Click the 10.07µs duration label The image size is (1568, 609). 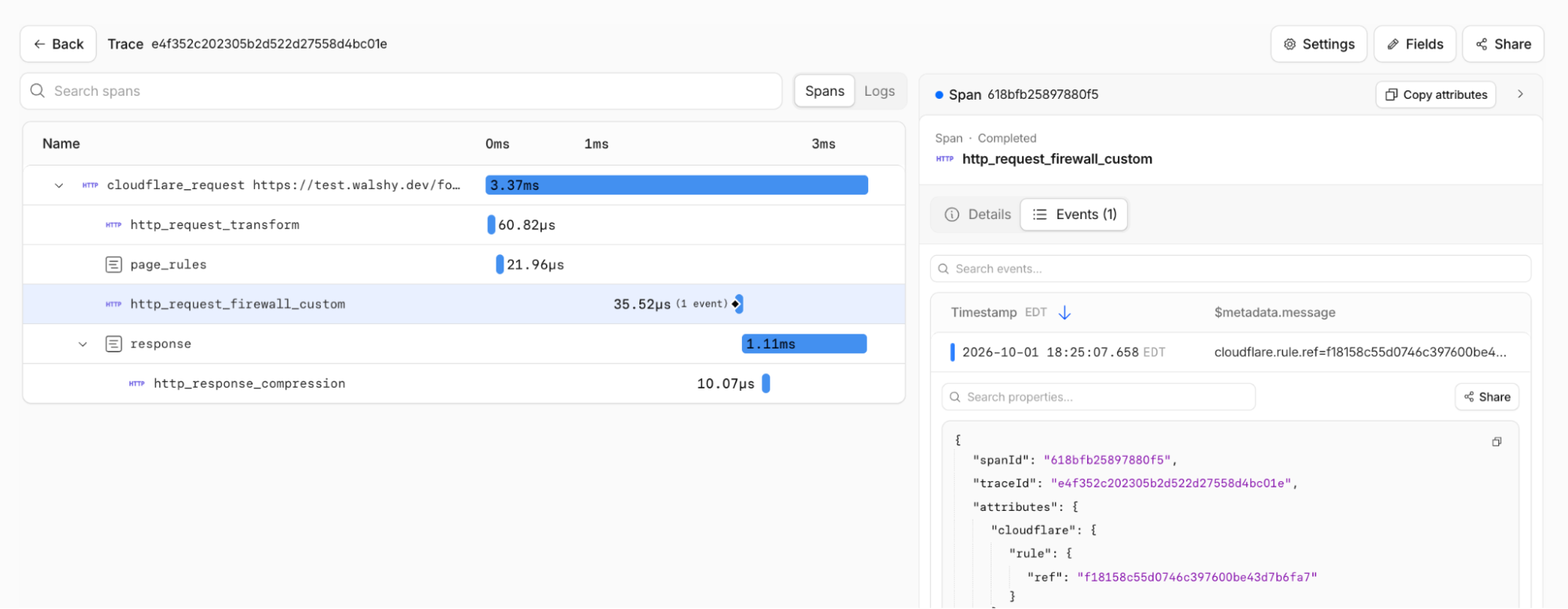pos(726,384)
